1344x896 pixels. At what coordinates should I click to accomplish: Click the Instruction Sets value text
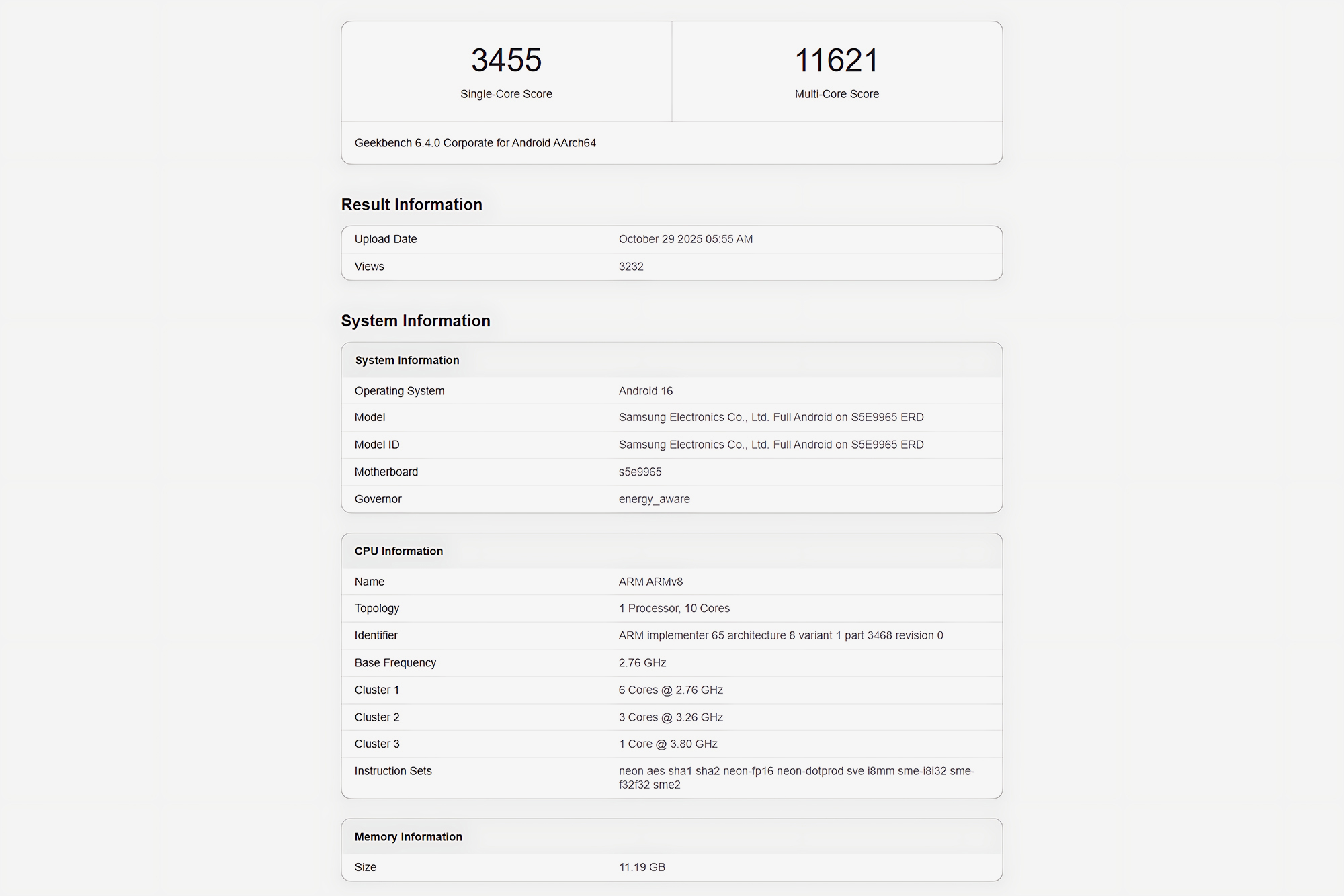point(796,778)
